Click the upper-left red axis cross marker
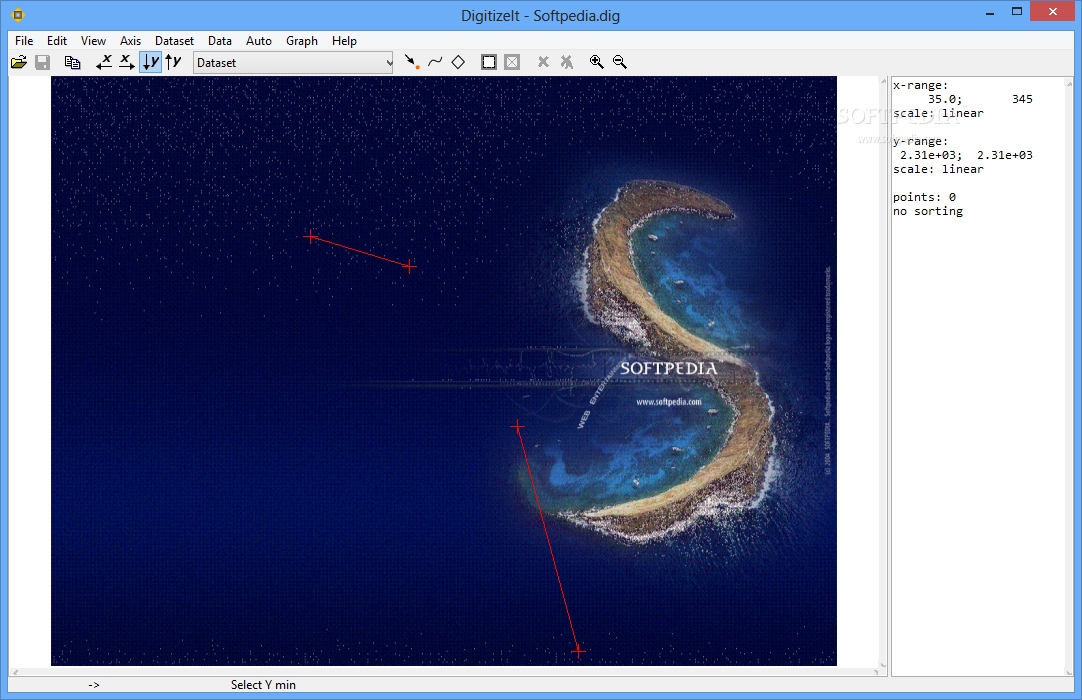The image size is (1082, 700). click(311, 237)
